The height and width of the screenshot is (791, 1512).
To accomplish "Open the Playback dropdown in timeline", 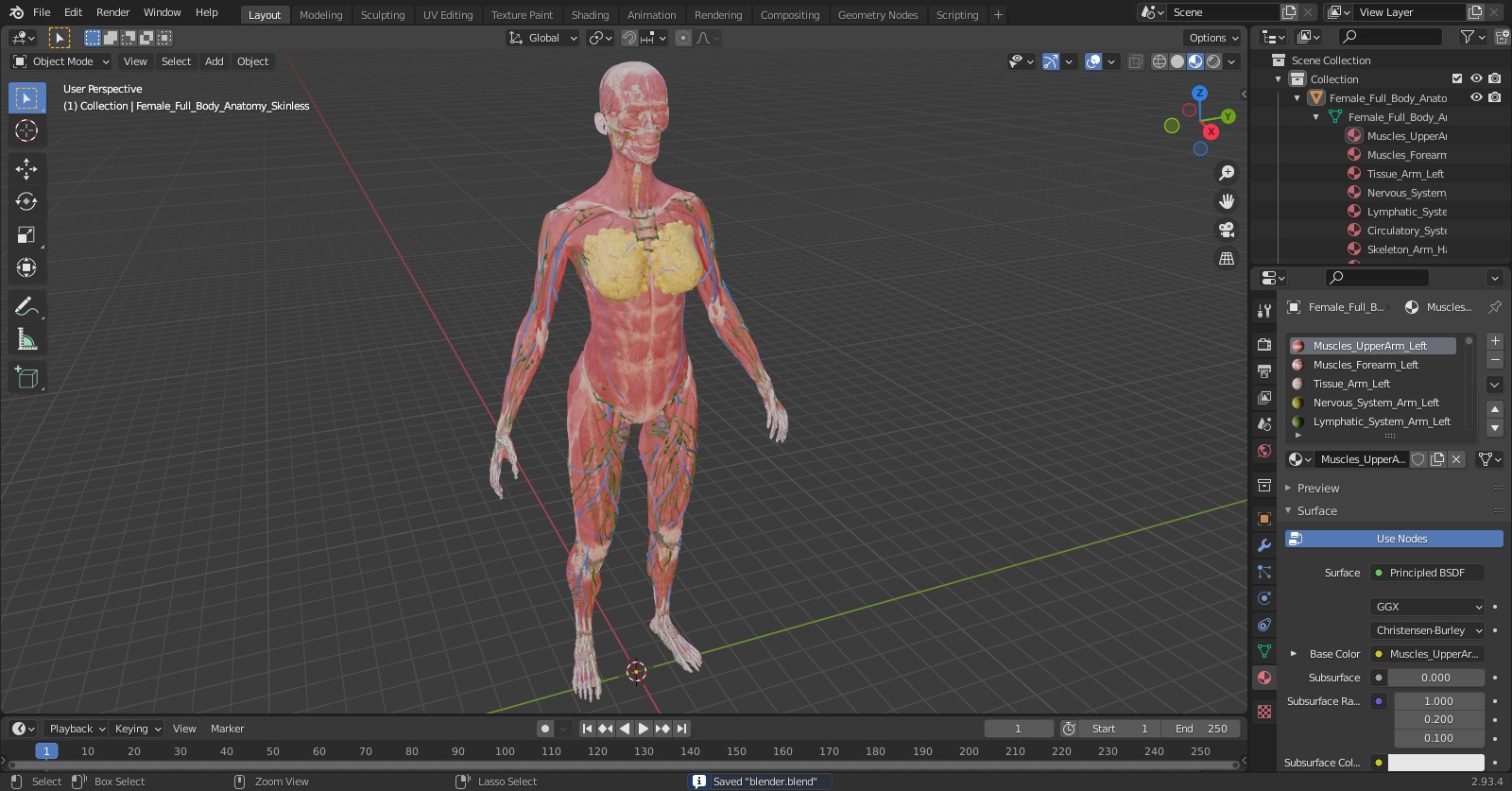I will pyautogui.click(x=77, y=729).
